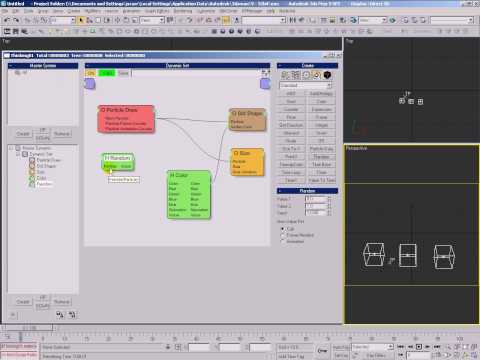Select Particle Draw in the tree list
This screenshot has width=480, height=360.
coord(49,160)
